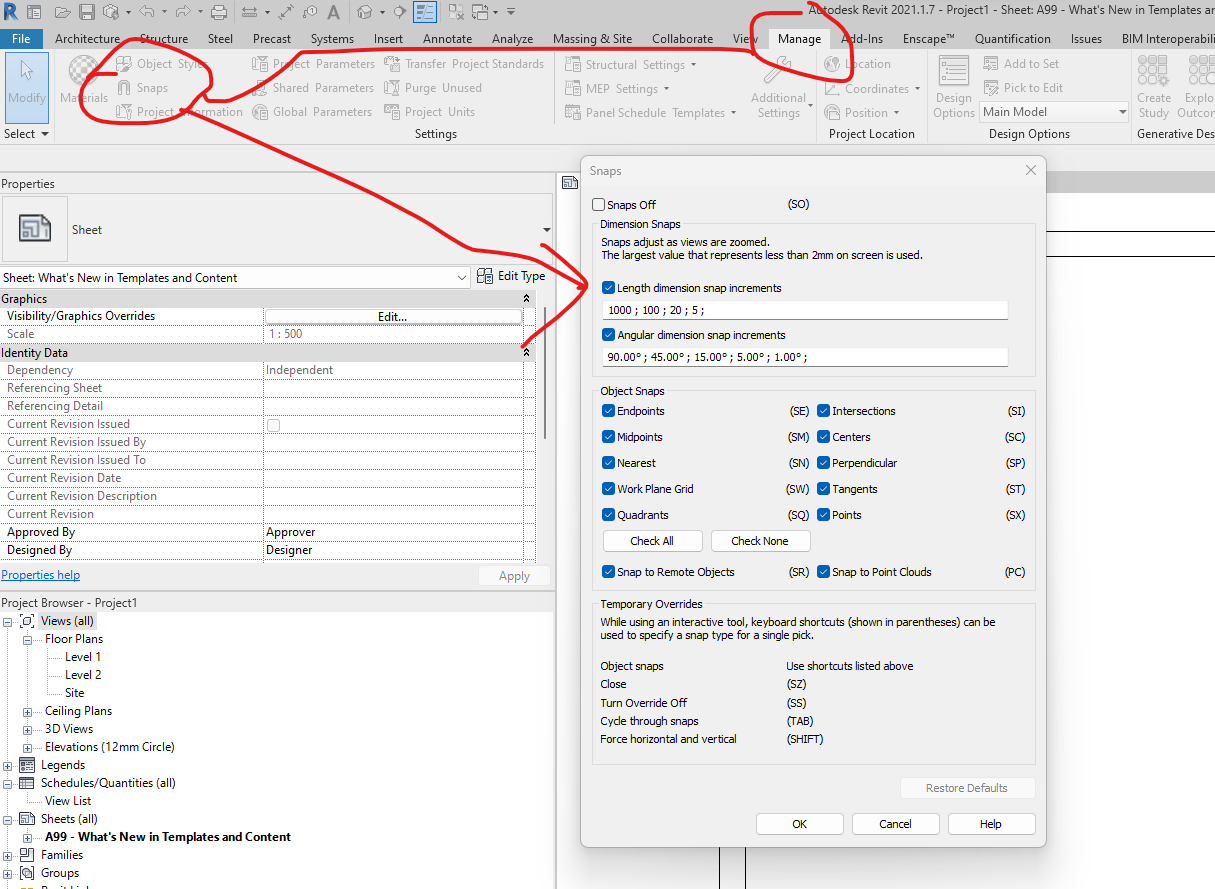Expand the MEP Settings dropdown
Screen dimensions: 1215x889
pyautogui.click(x=666, y=88)
